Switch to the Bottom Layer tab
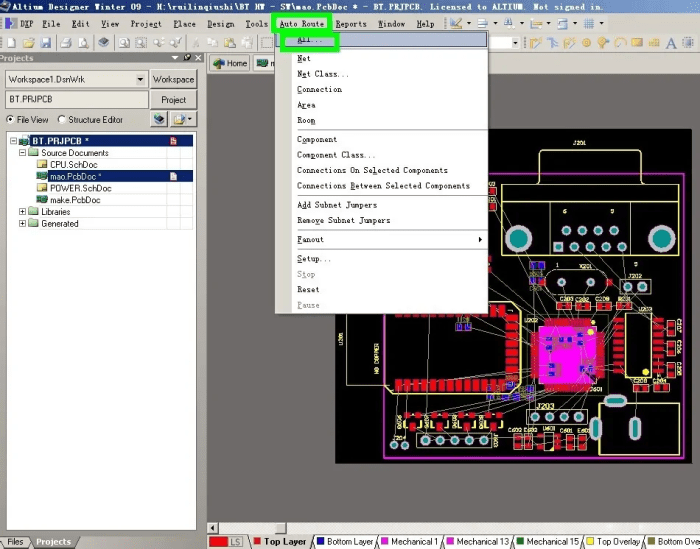The width and height of the screenshot is (700, 549). pos(351,542)
